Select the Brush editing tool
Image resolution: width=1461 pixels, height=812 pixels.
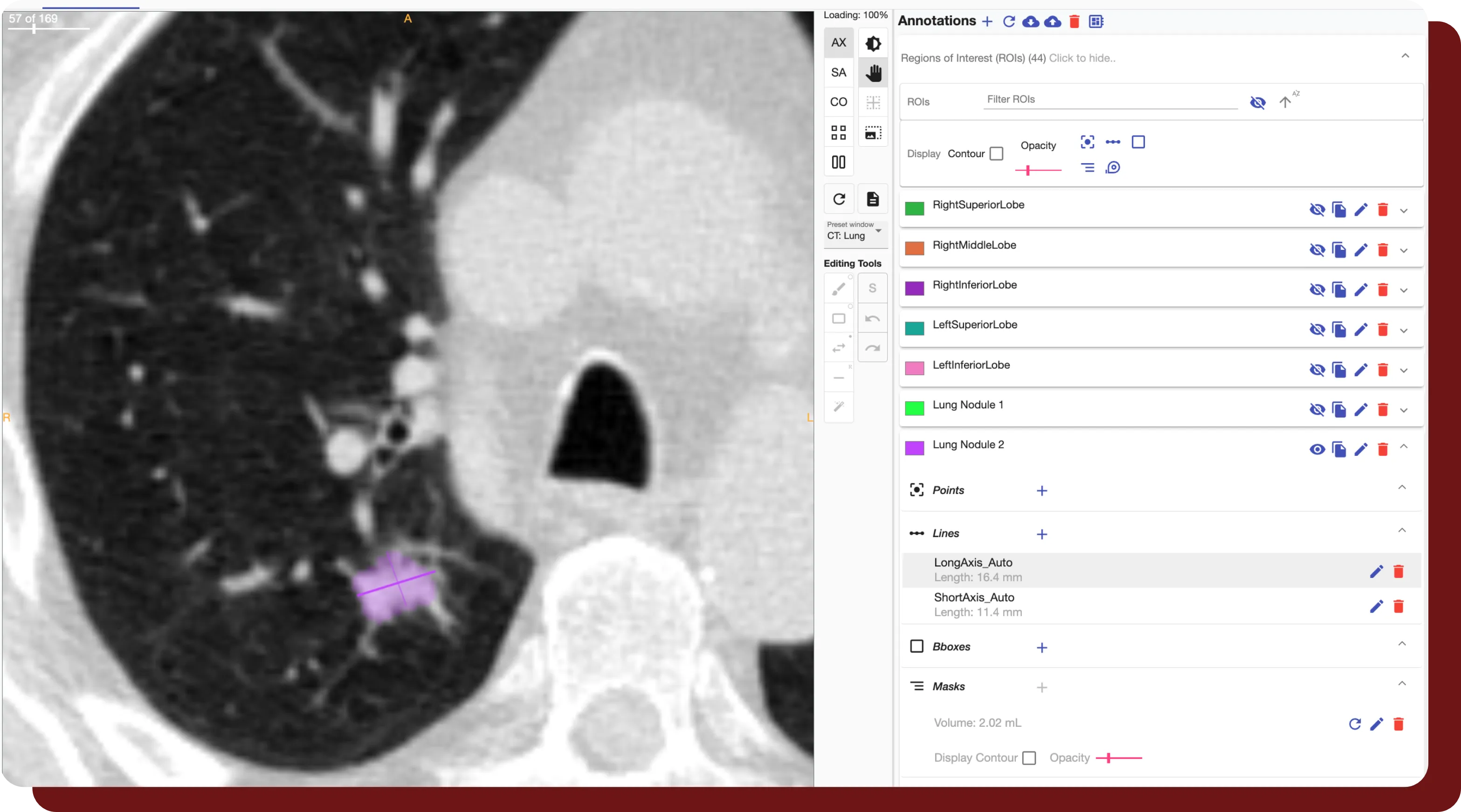coord(839,289)
